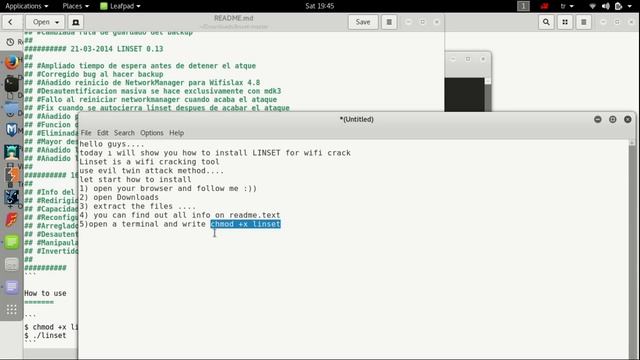Image resolution: width=640 pixels, height=360 pixels.
Task: Click '$ ./linset' line in README
Action: (x=45, y=335)
